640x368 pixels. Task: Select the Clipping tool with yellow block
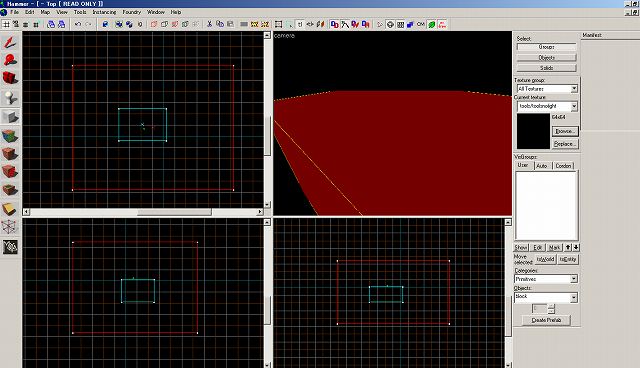point(10,209)
